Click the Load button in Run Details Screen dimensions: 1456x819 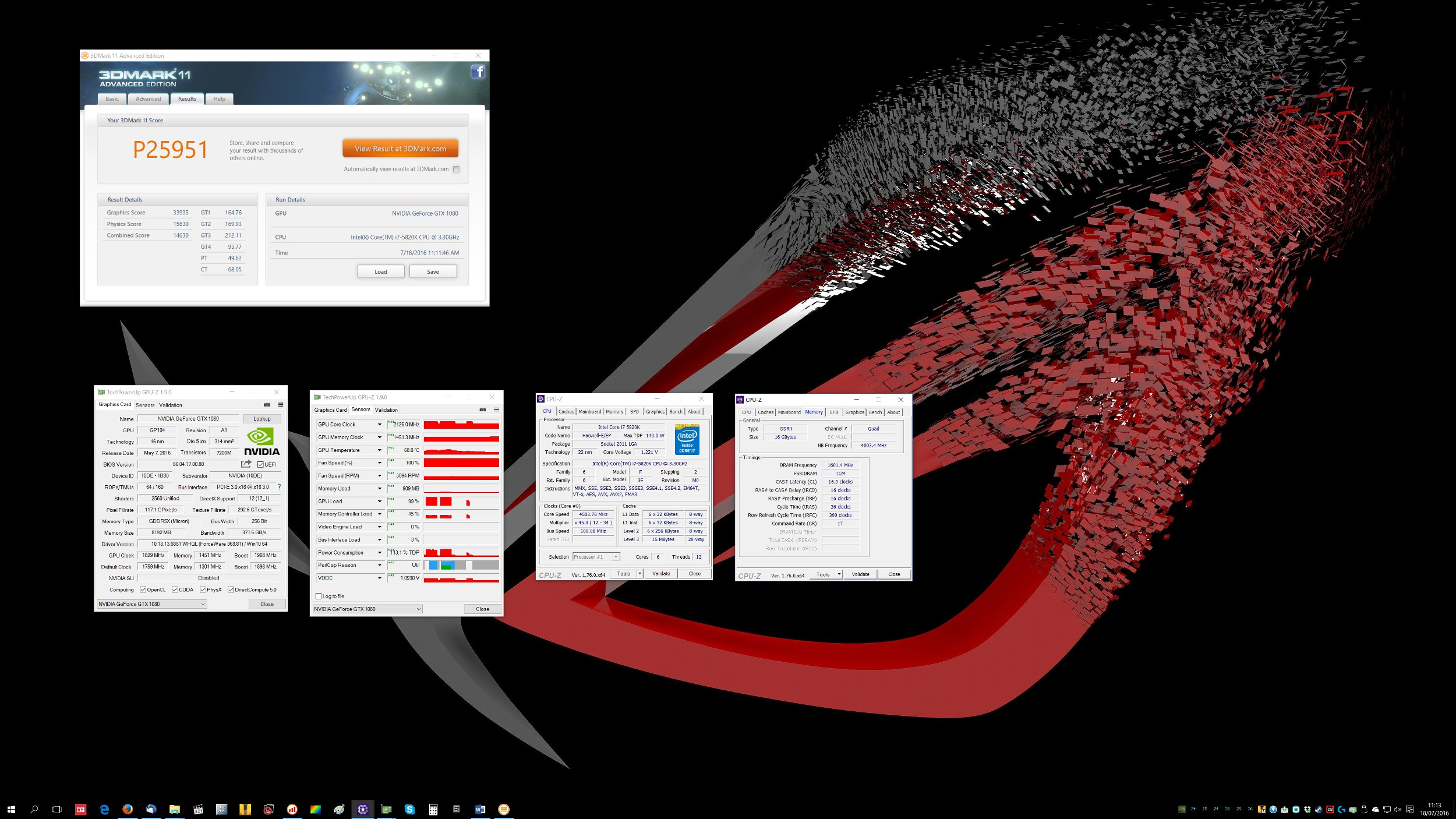pos(381,271)
